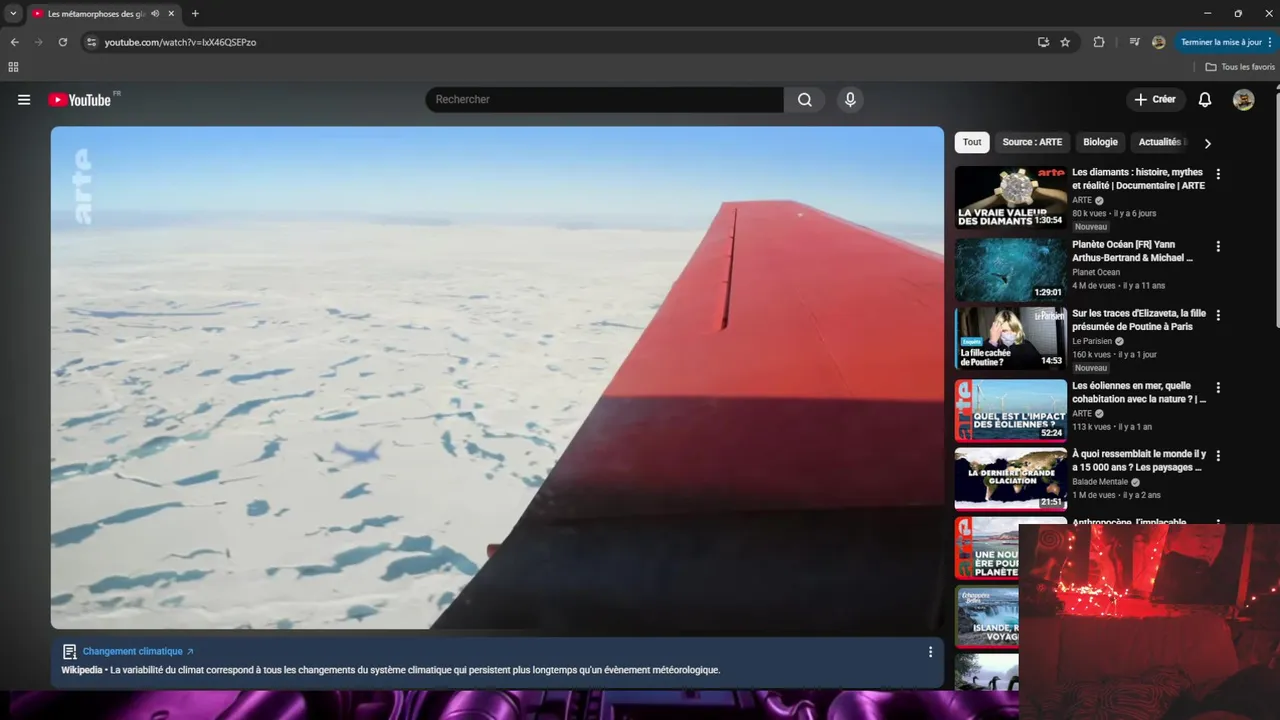1280x720 pixels.
Task: Open the notifications bell
Action: tap(1205, 99)
